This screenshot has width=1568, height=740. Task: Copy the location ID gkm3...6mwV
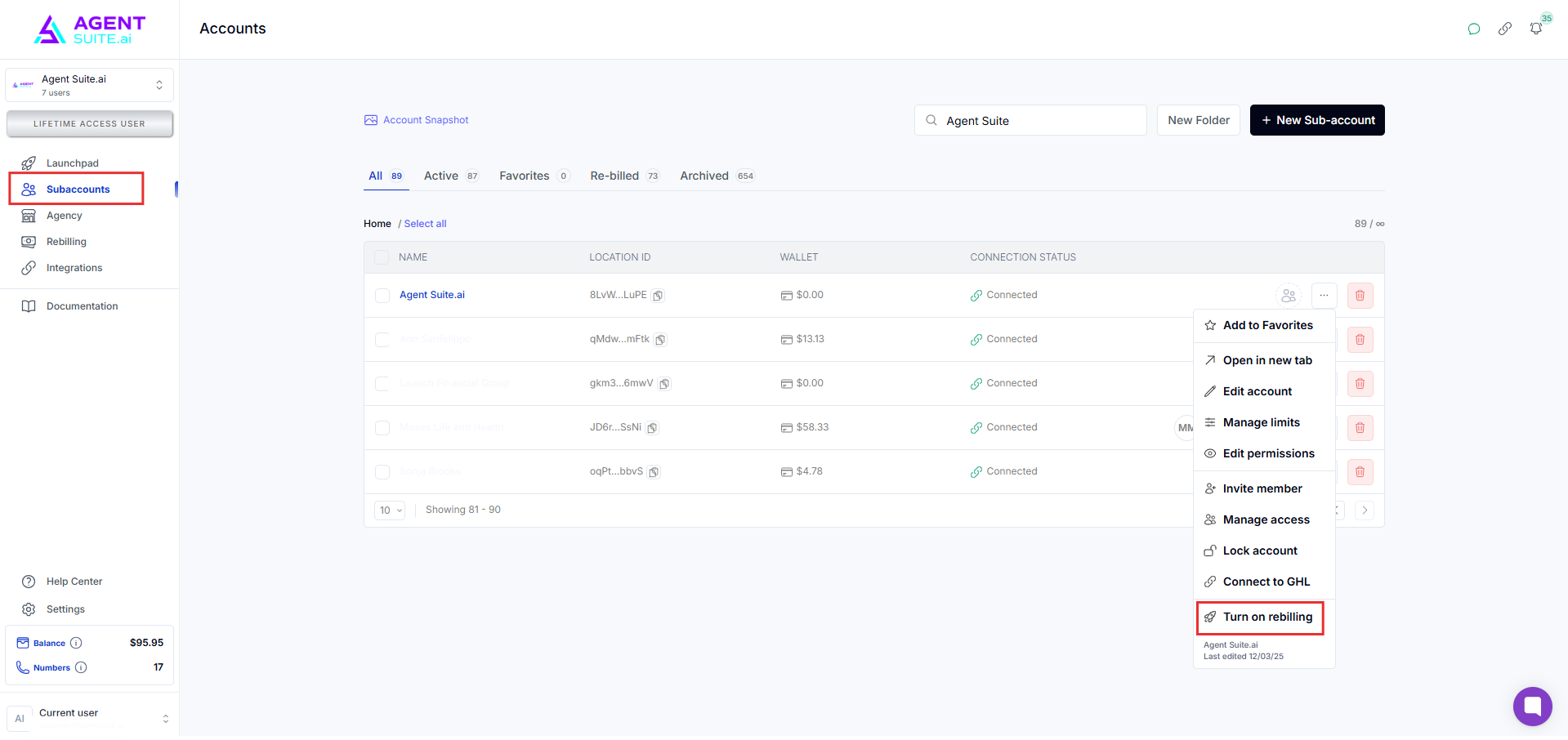click(664, 384)
